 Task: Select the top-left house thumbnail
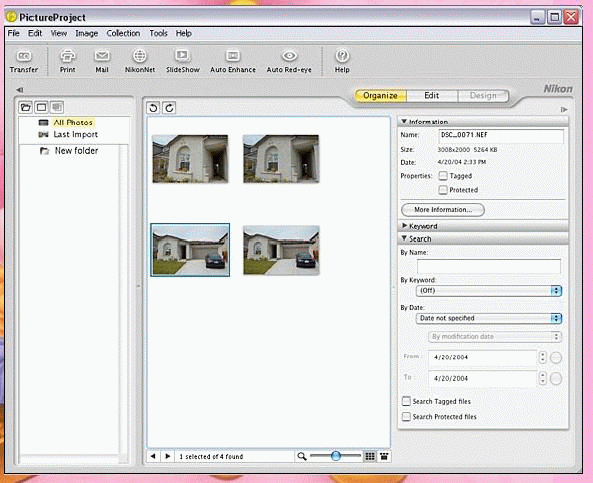pyautogui.click(x=190, y=159)
